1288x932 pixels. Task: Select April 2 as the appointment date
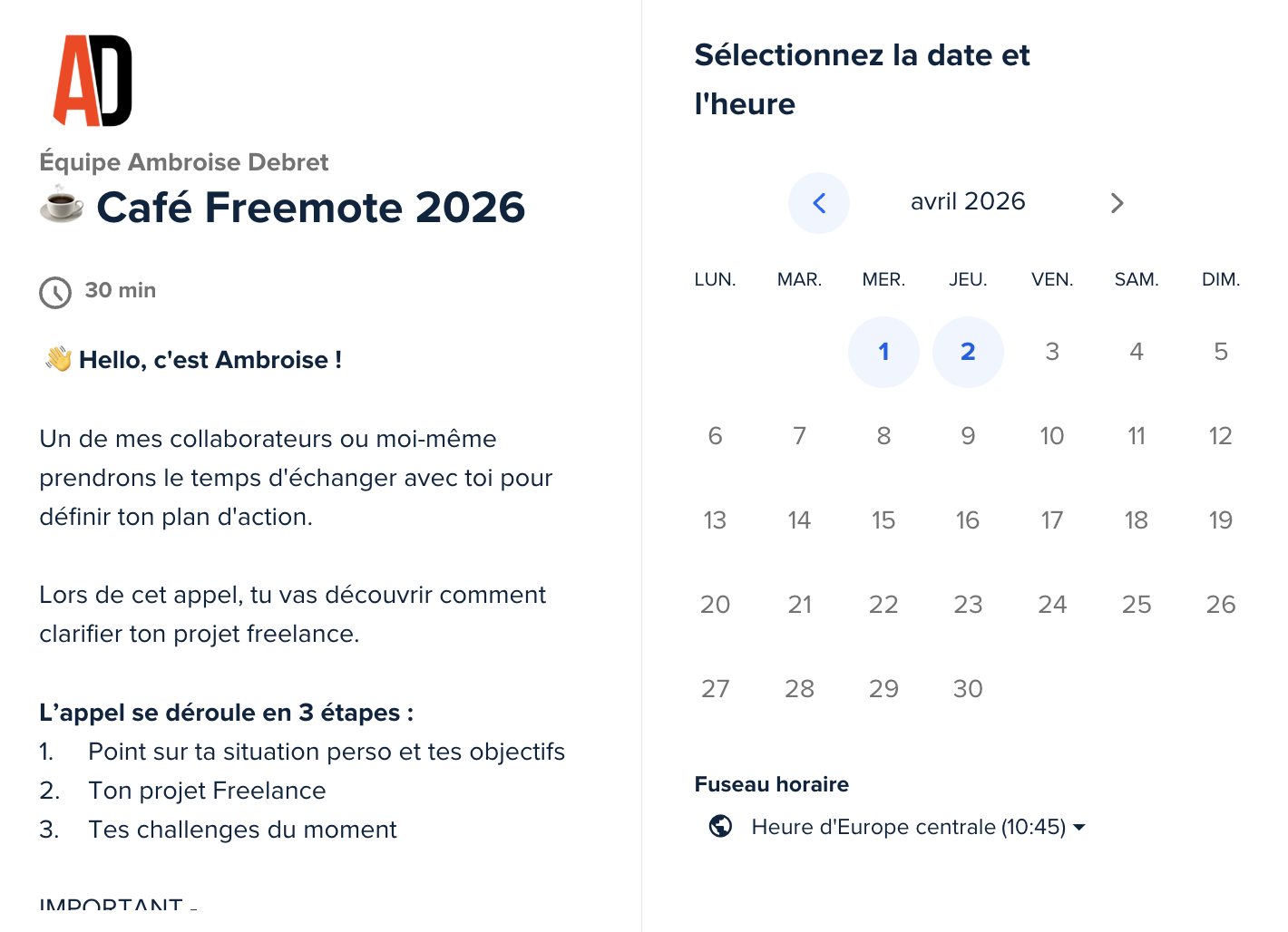(968, 352)
